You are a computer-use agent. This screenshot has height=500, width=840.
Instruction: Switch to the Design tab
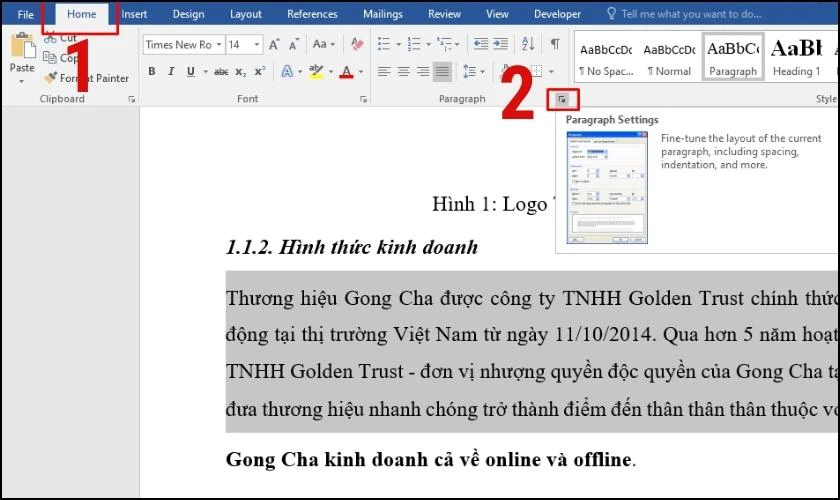pyautogui.click(x=188, y=14)
